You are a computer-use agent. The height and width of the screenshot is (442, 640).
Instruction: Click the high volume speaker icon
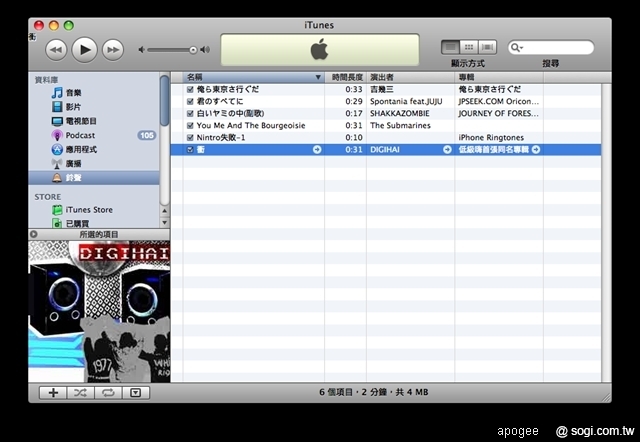205,50
